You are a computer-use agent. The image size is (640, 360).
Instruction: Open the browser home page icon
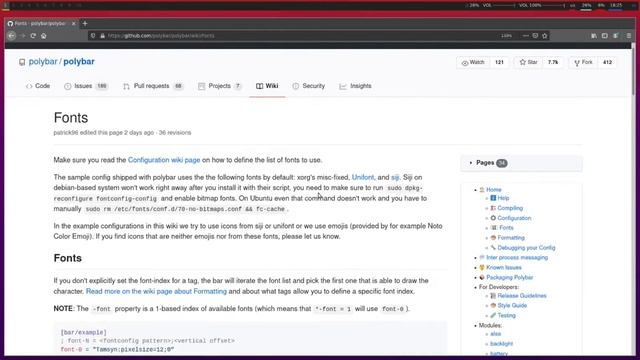click(43, 36)
